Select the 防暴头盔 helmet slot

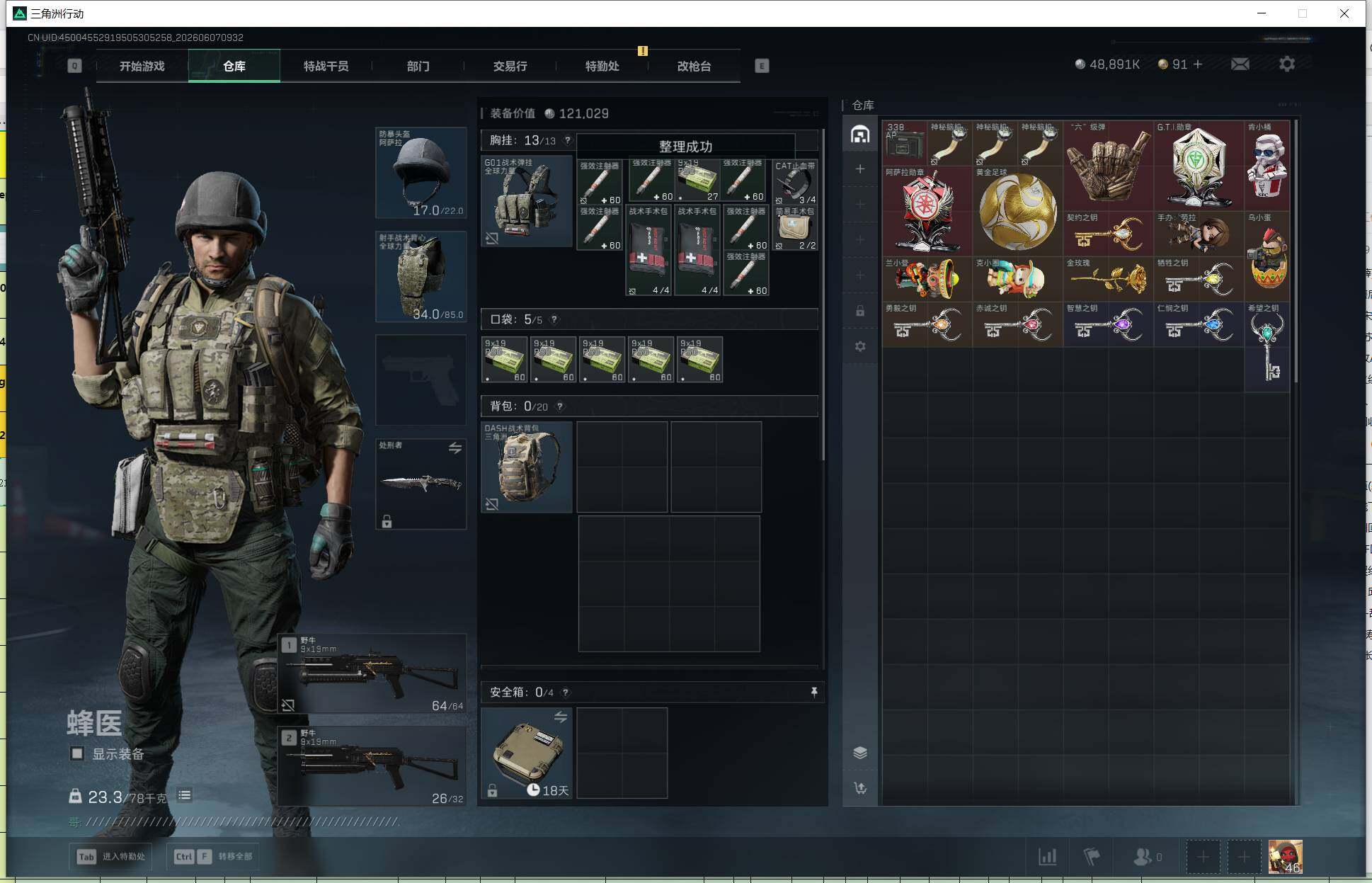click(421, 173)
